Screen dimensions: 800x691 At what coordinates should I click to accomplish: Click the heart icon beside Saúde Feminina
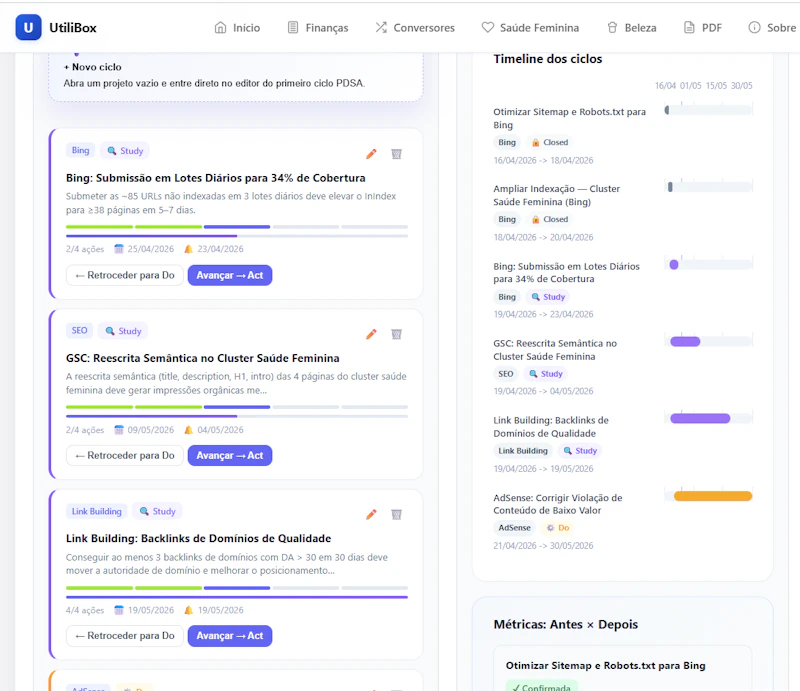(488, 28)
